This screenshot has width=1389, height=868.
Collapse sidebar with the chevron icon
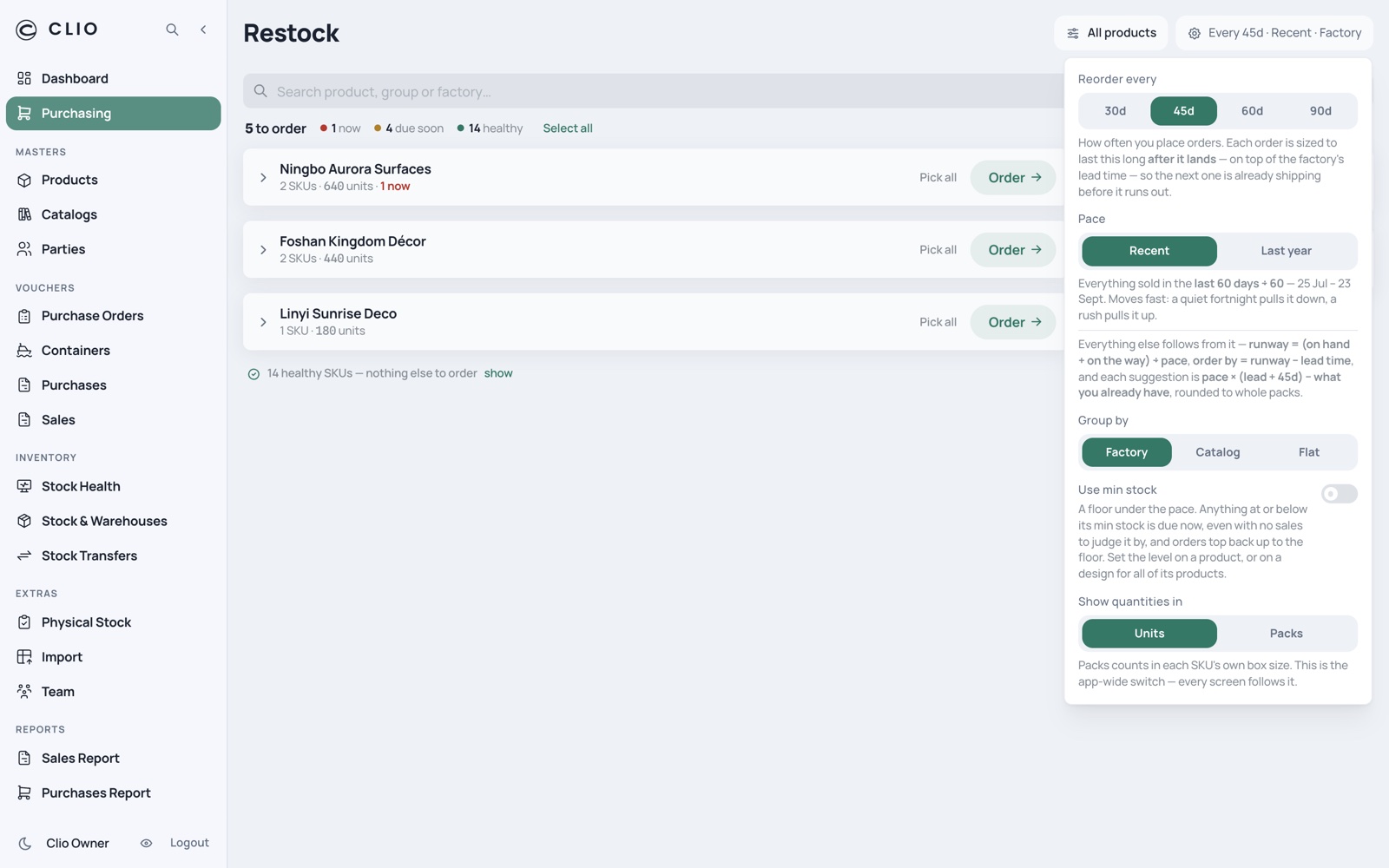pos(203,30)
